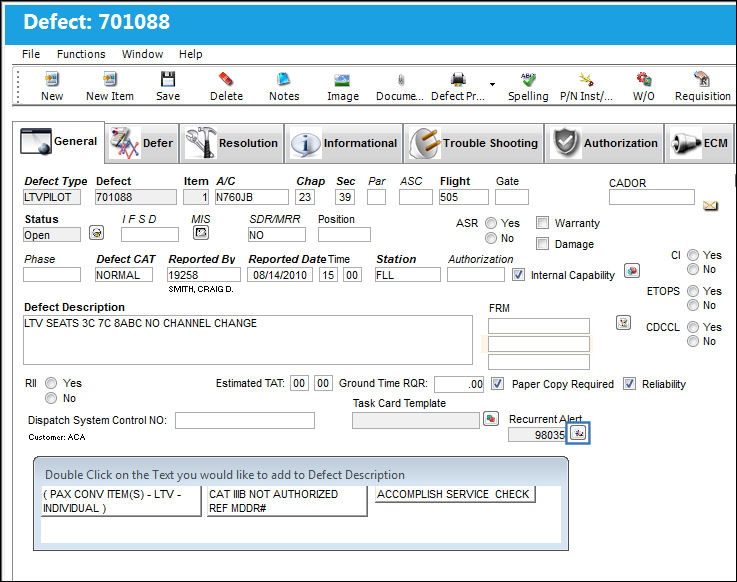Screen dimensions: 737x582
Task: Click the New Item toolbar icon
Action: click(x=110, y=79)
